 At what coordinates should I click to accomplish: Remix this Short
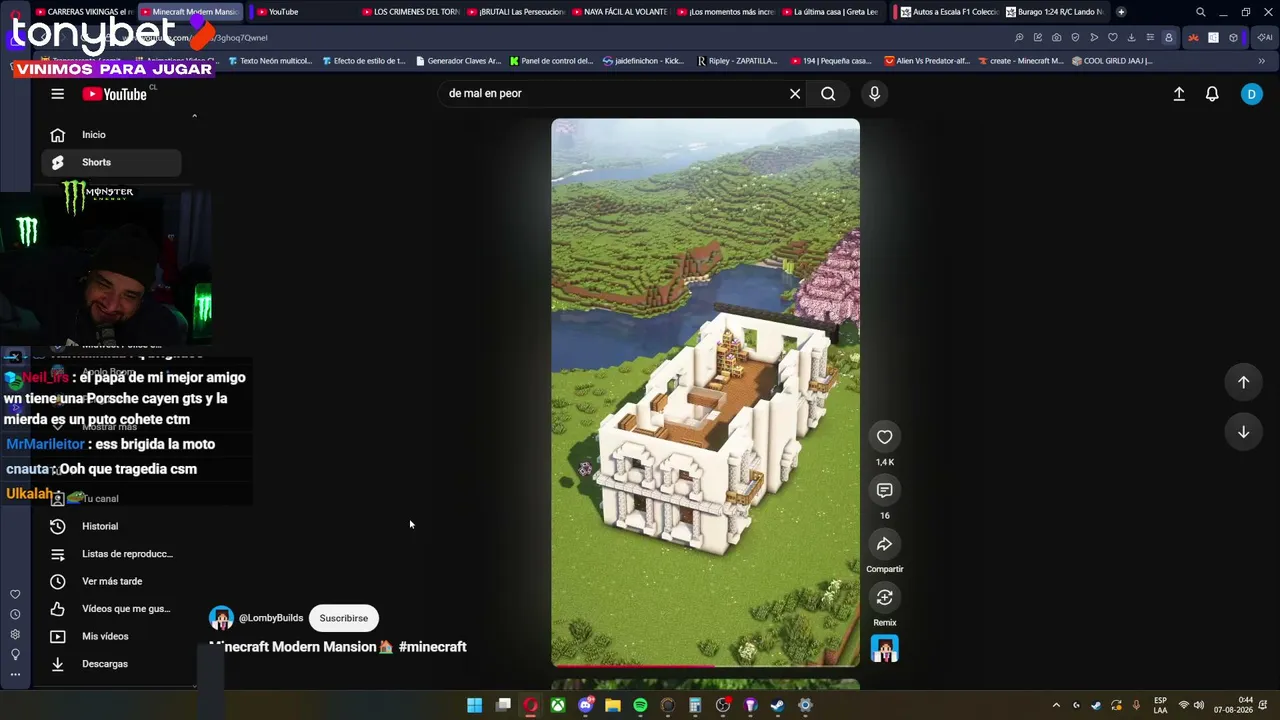tap(884, 597)
